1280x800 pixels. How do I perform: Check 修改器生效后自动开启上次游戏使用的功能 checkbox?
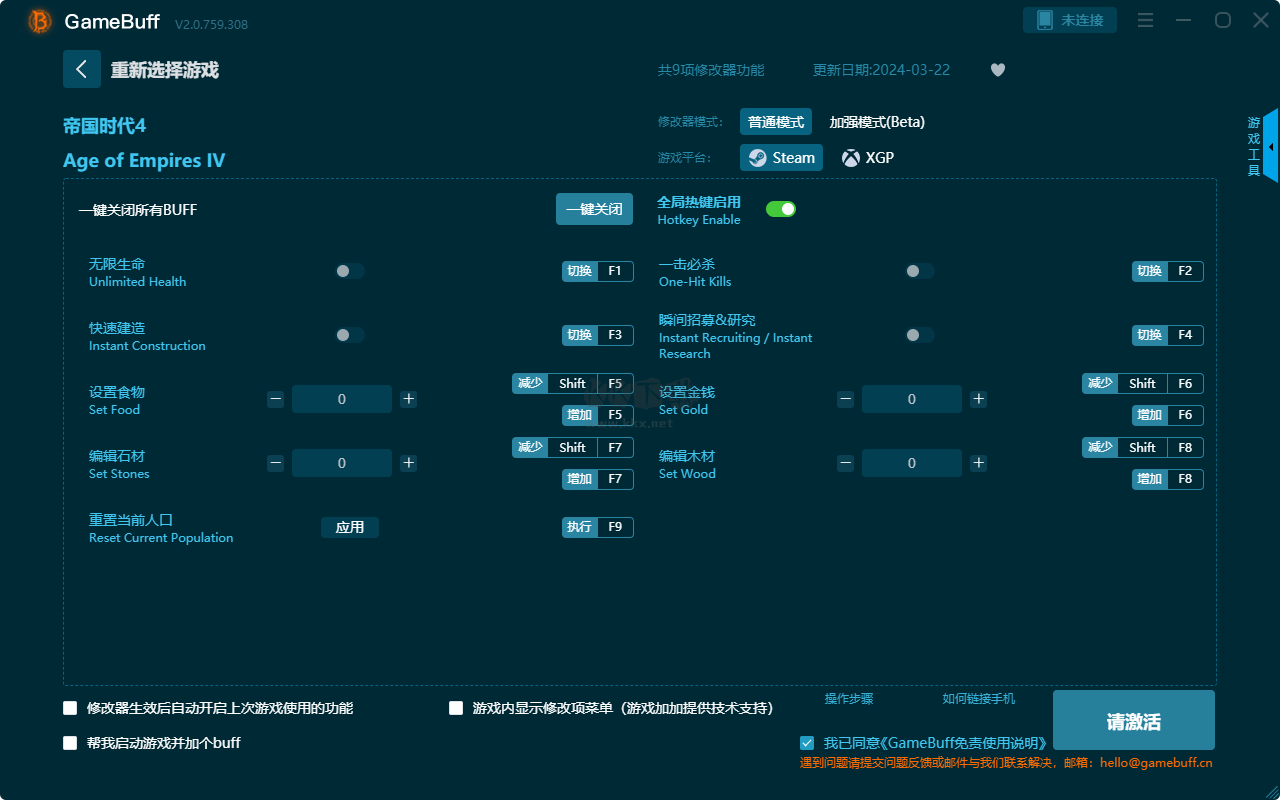click(x=70, y=708)
